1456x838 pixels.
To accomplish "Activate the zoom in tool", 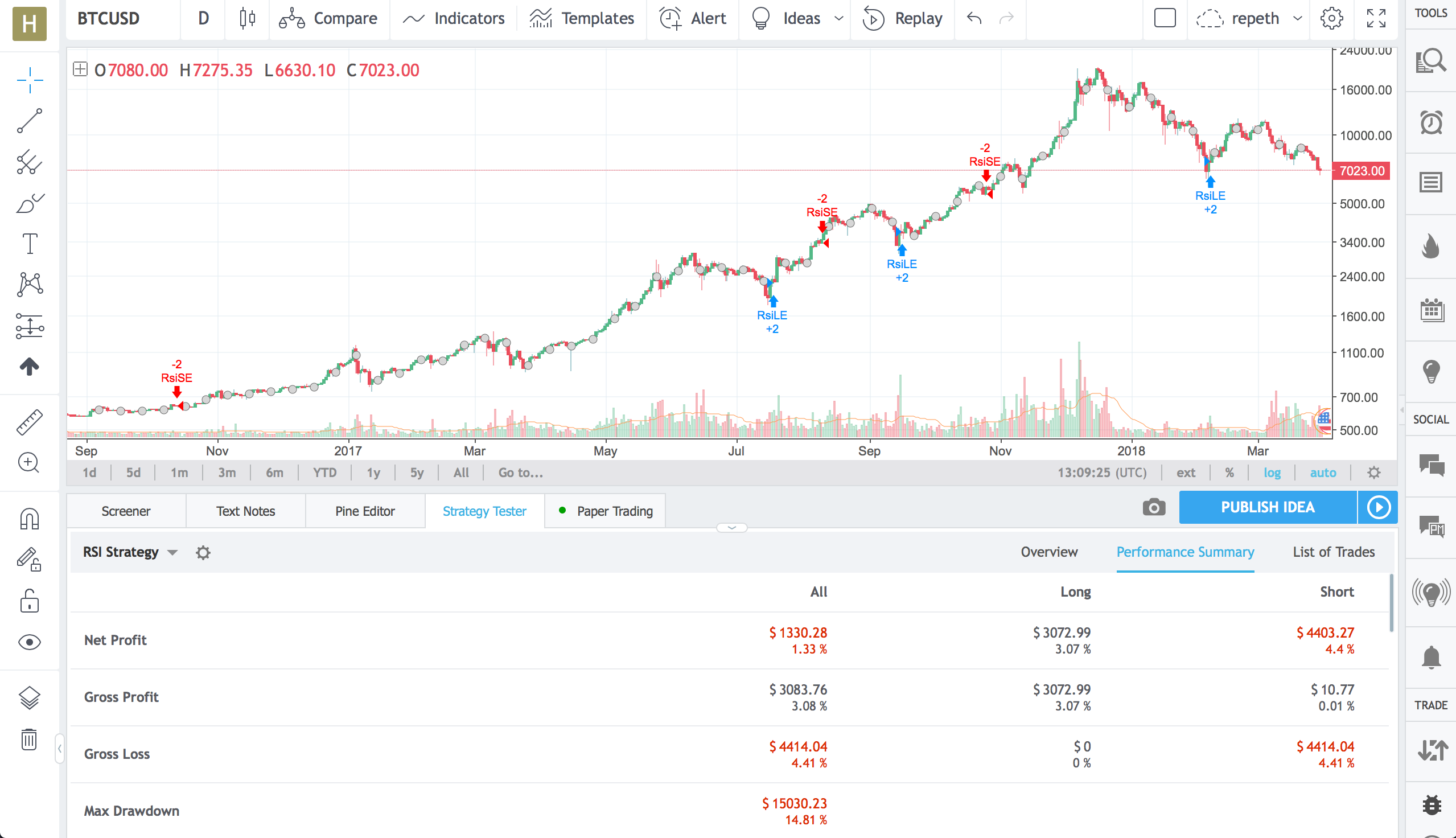I will point(30,463).
